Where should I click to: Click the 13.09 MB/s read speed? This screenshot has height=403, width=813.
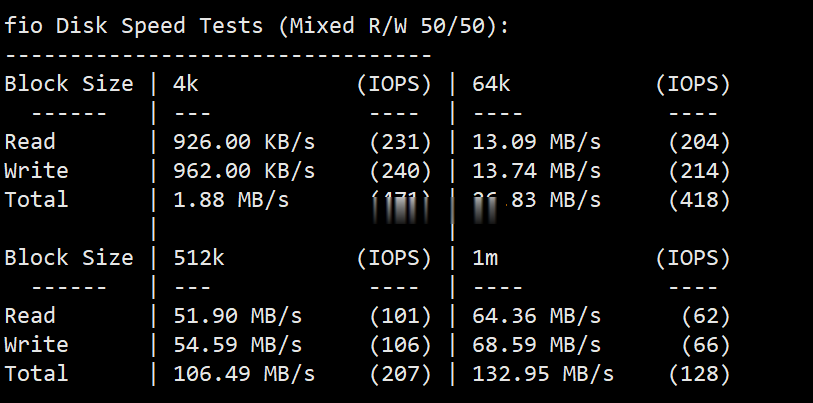click(537, 142)
